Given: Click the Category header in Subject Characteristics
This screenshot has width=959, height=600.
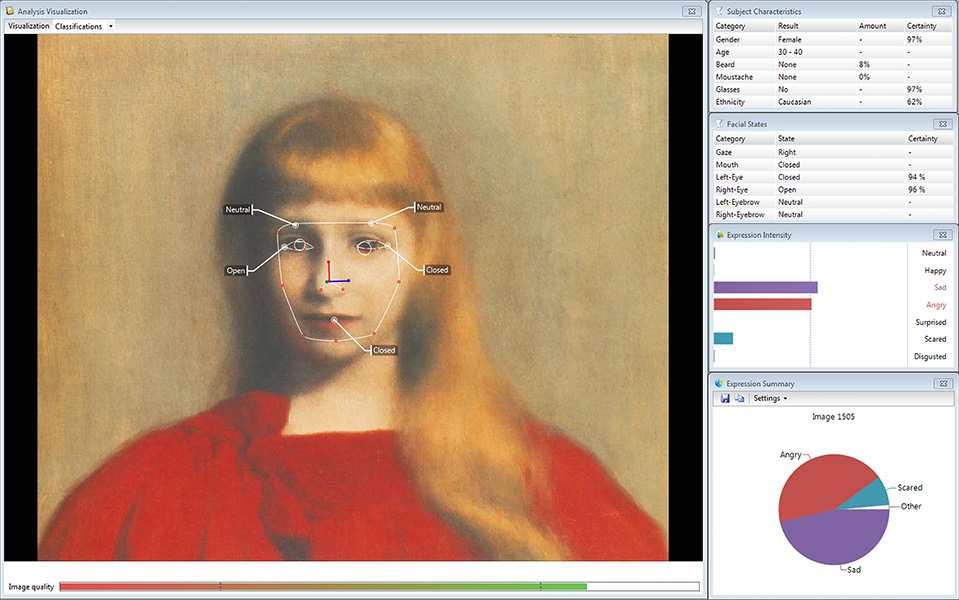Looking at the screenshot, I should pyautogui.click(x=730, y=26).
